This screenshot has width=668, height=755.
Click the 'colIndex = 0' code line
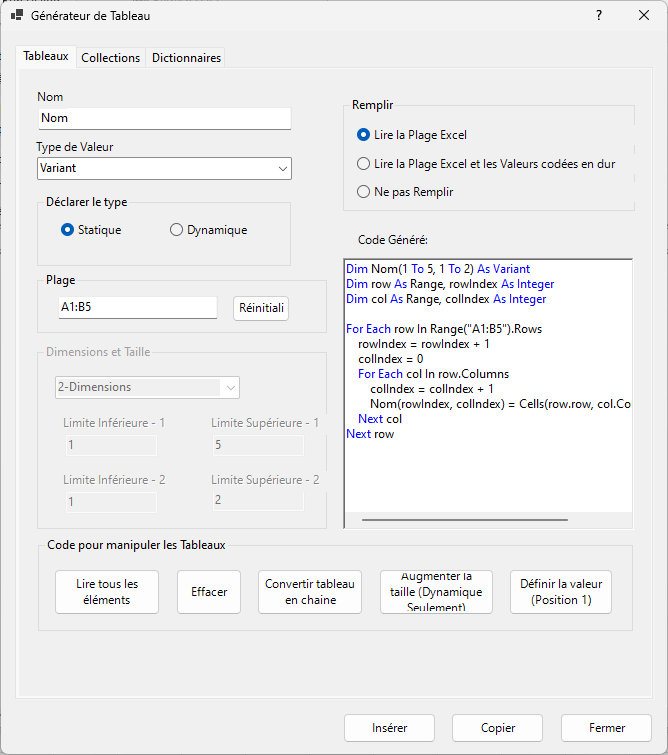pyautogui.click(x=391, y=359)
